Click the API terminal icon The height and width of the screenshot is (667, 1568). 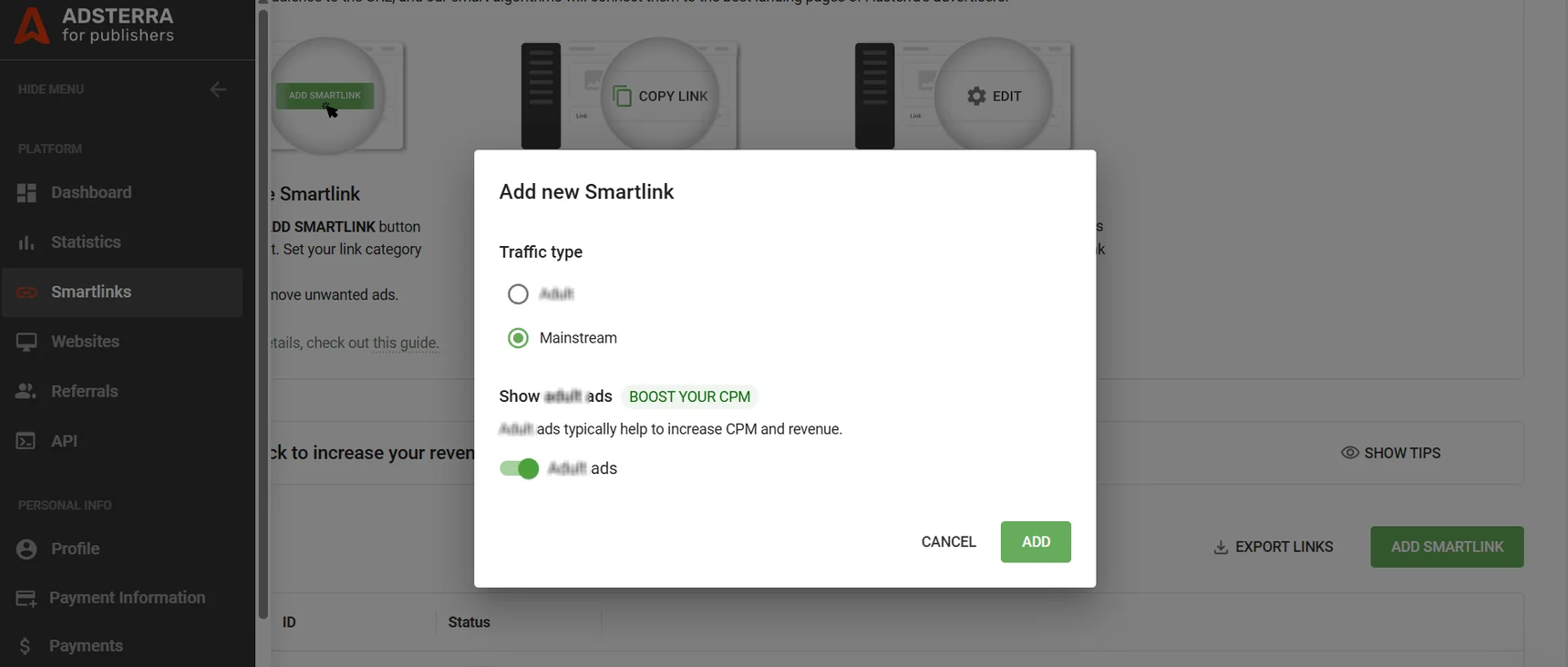26,441
